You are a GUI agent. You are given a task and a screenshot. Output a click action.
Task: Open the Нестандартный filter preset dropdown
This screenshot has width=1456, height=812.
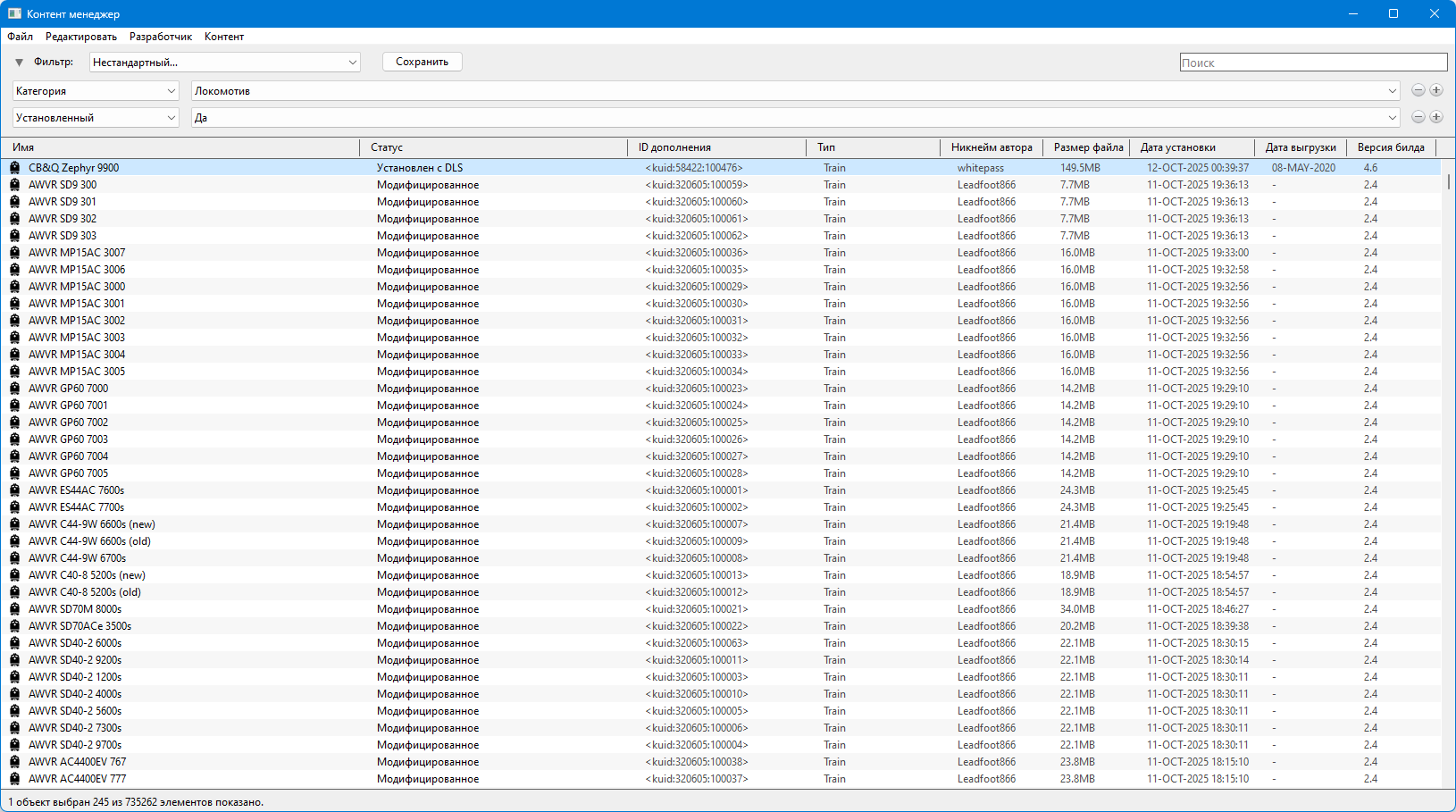point(225,63)
